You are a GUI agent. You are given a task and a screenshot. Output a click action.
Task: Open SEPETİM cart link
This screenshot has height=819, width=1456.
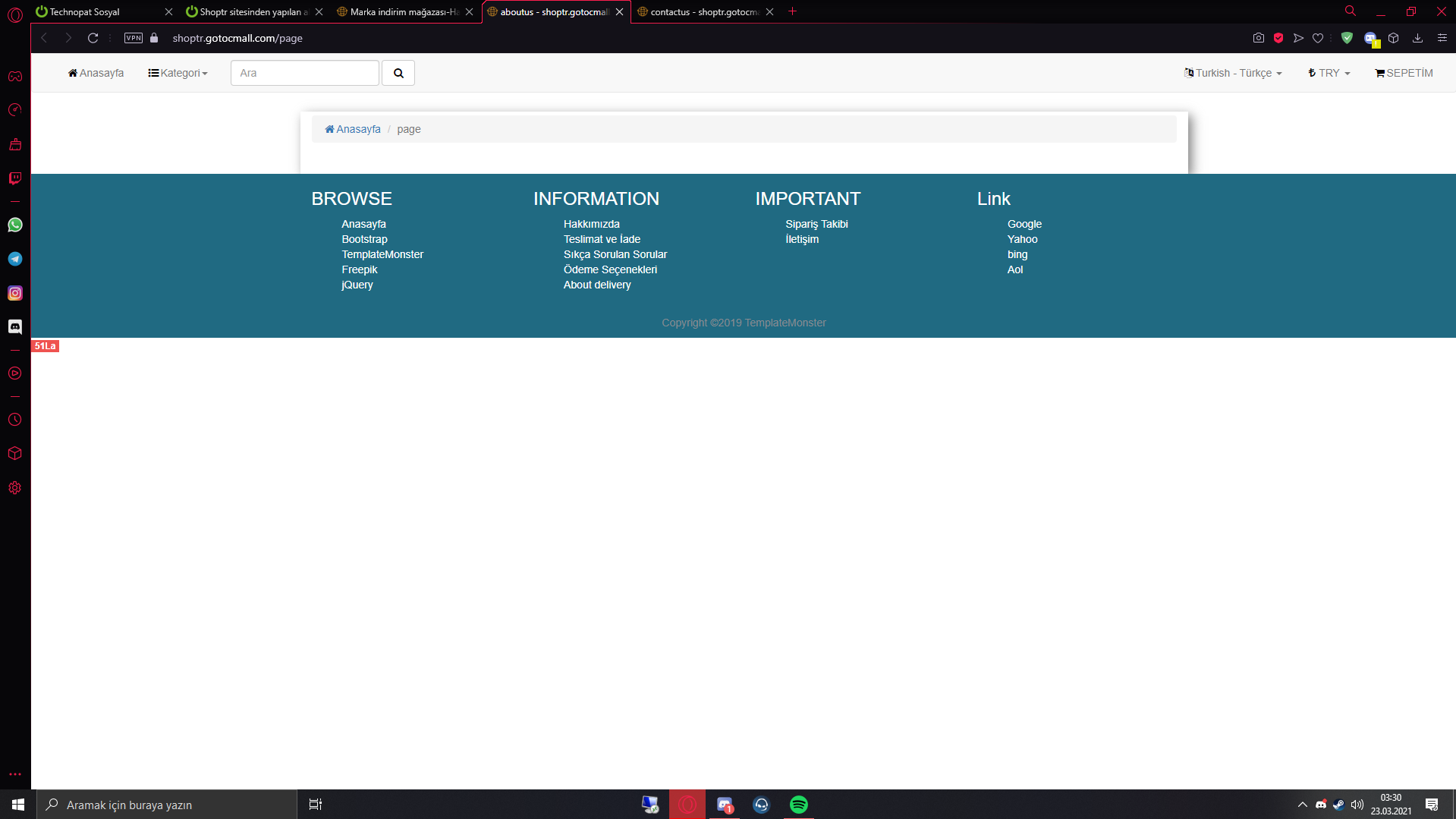coord(1404,73)
